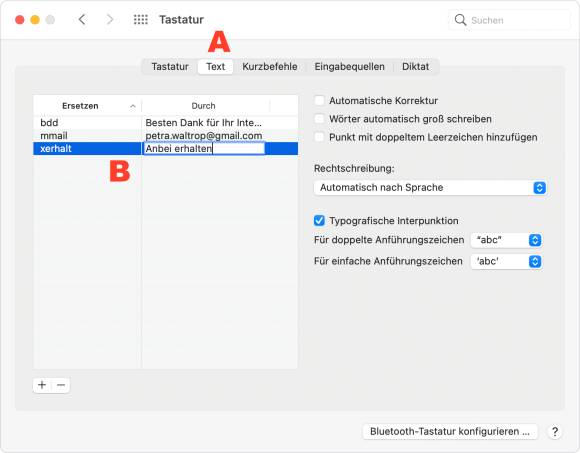Image resolution: width=580 pixels, height=453 pixels.
Task: Disable the Typografische Interpunktion checkbox
Action: click(319, 221)
